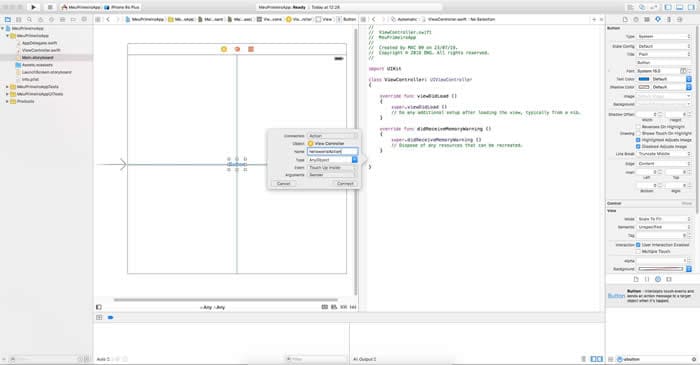Image resolution: width=700 pixels, height=365 pixels.
Task: Click the action Name input field
Action: [333, 152]
